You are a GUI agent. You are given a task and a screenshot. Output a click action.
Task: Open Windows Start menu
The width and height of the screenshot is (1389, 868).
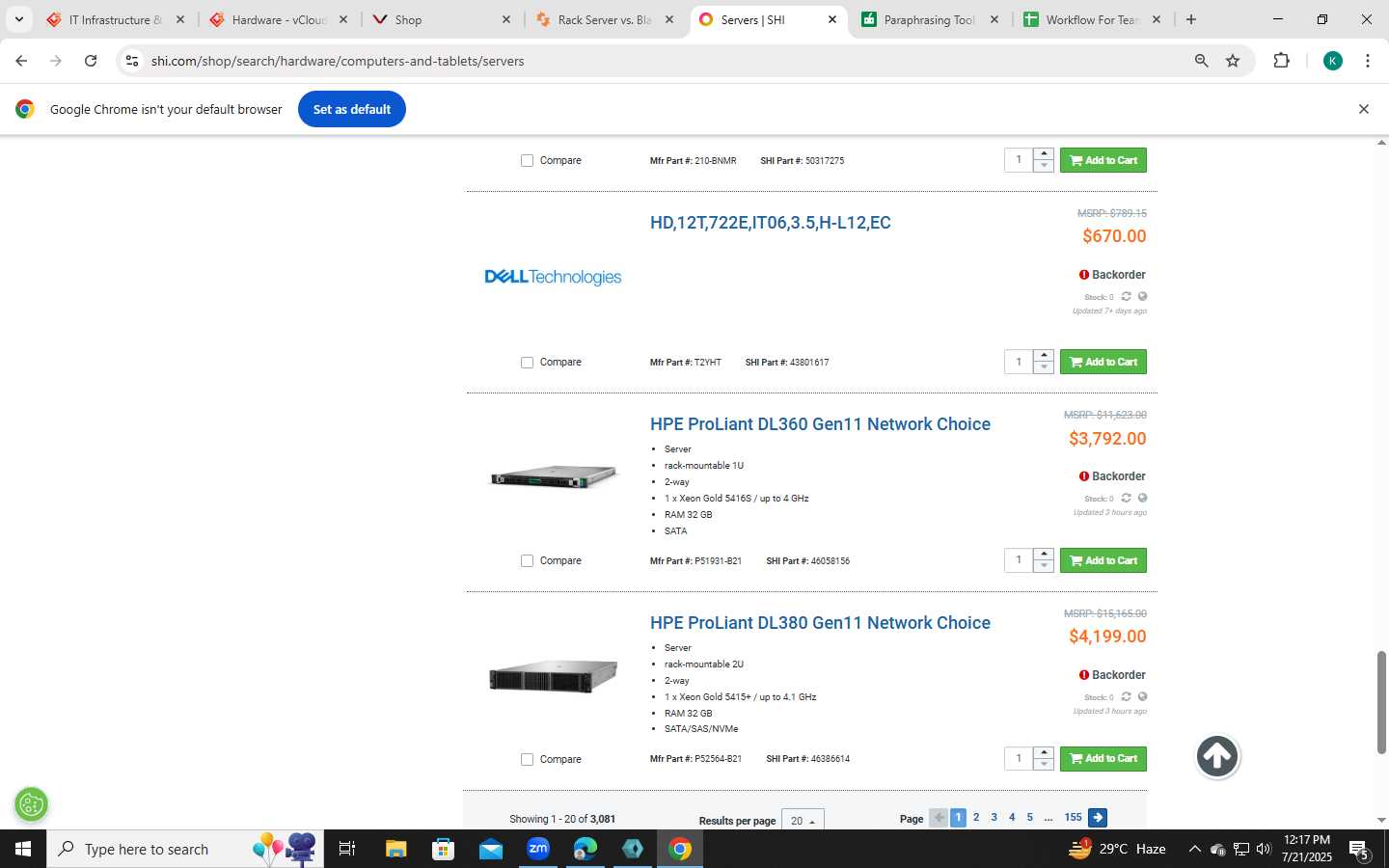pos(23,849)
